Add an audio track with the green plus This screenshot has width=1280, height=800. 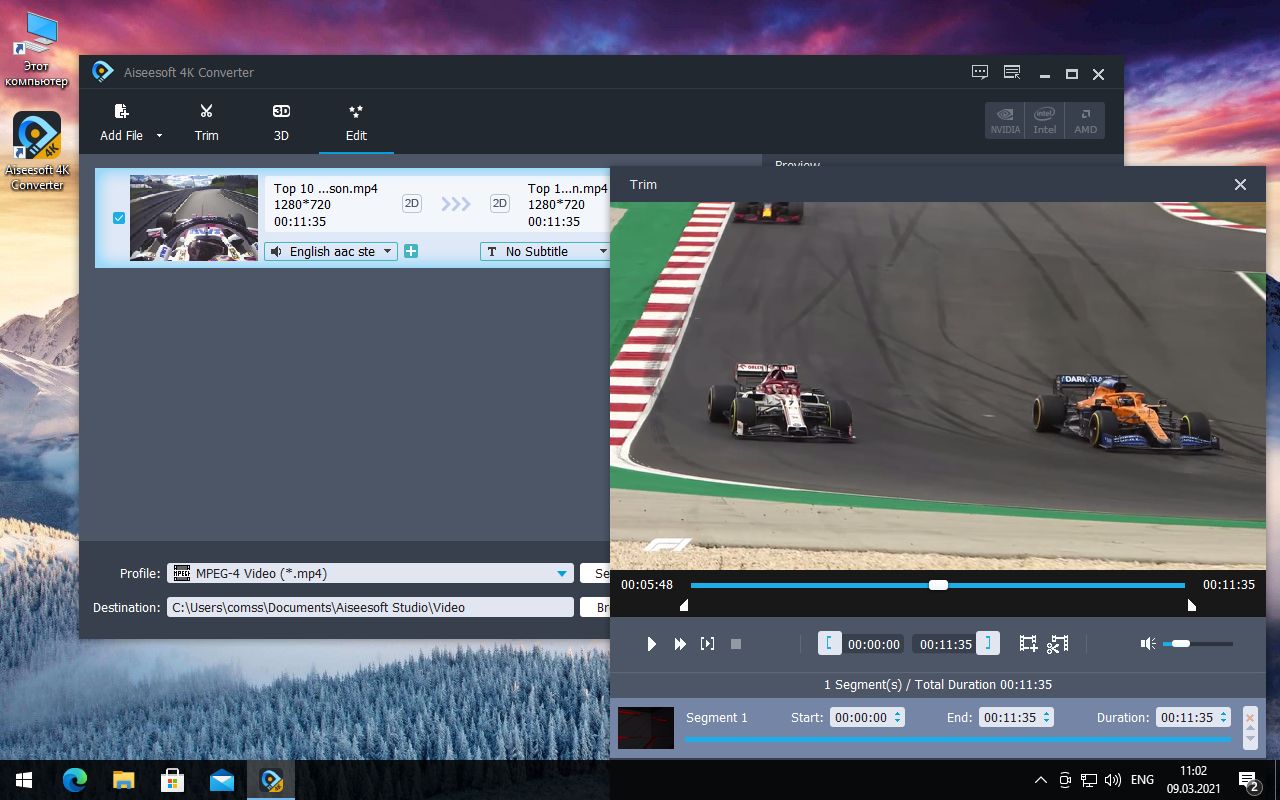pos(410,251)
